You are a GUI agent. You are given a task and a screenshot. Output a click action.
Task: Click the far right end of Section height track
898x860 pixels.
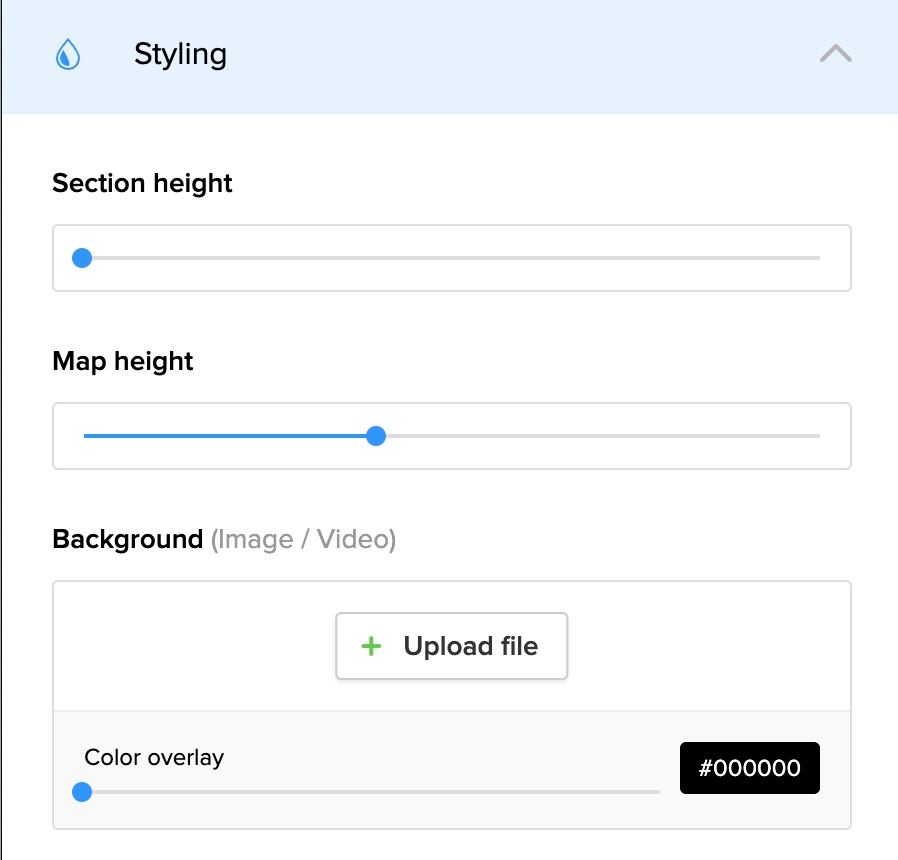click(x=816, y=258)
